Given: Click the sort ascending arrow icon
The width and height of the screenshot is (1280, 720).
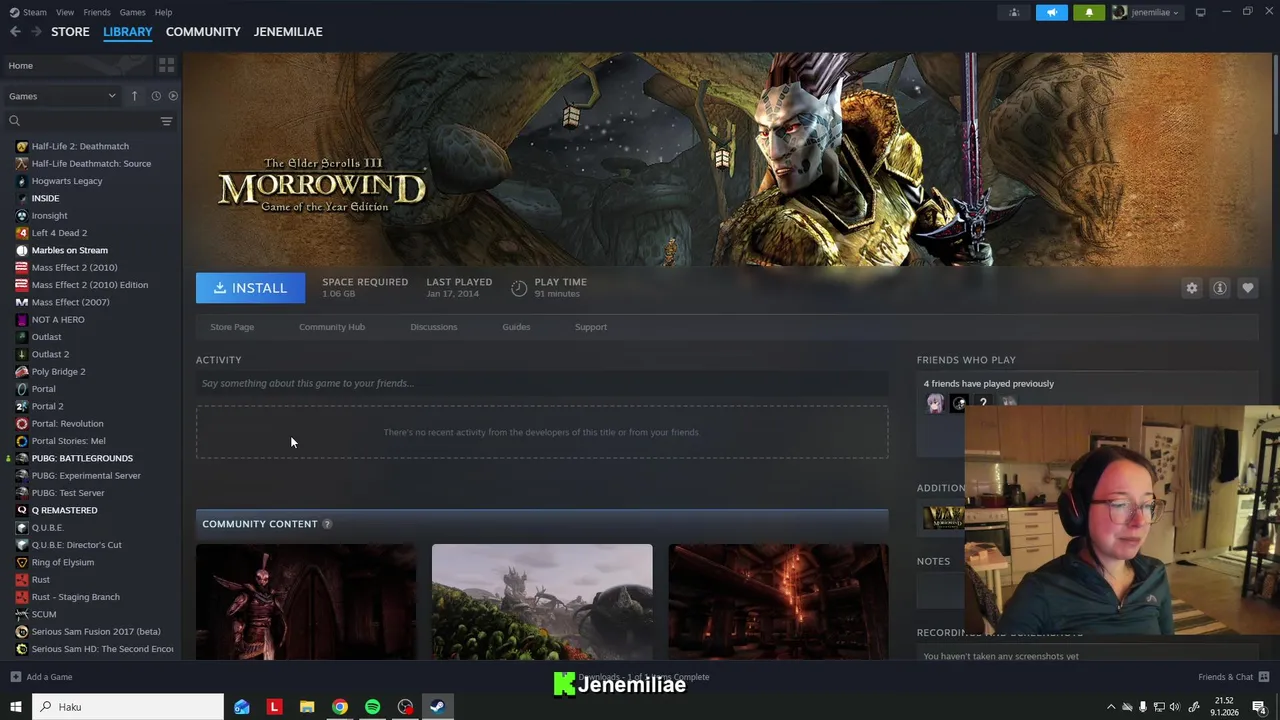Looking at the screenshot, I should 134,96.
